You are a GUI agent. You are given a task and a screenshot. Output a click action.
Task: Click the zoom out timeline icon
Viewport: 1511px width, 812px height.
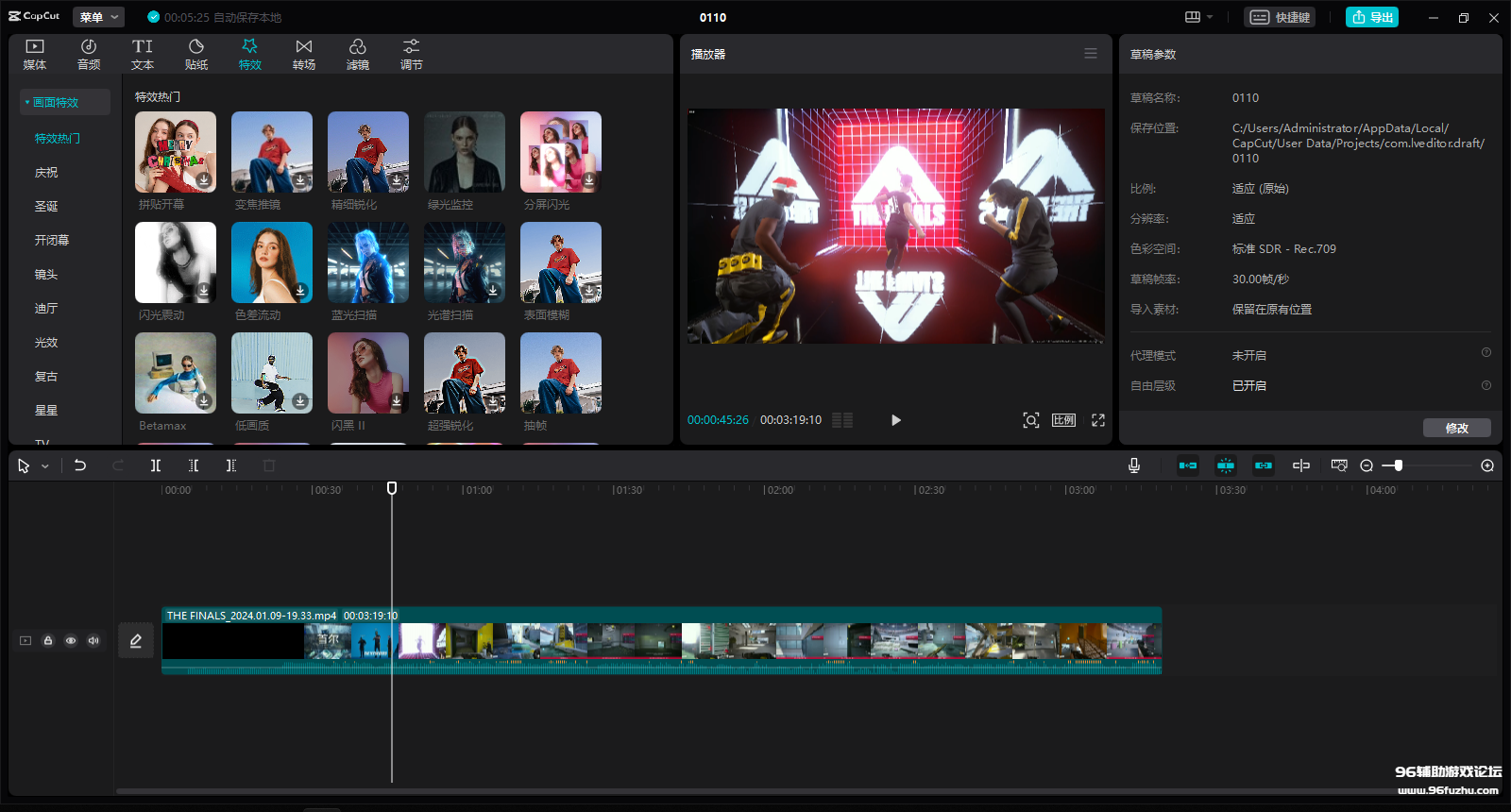click(1367, 465)
